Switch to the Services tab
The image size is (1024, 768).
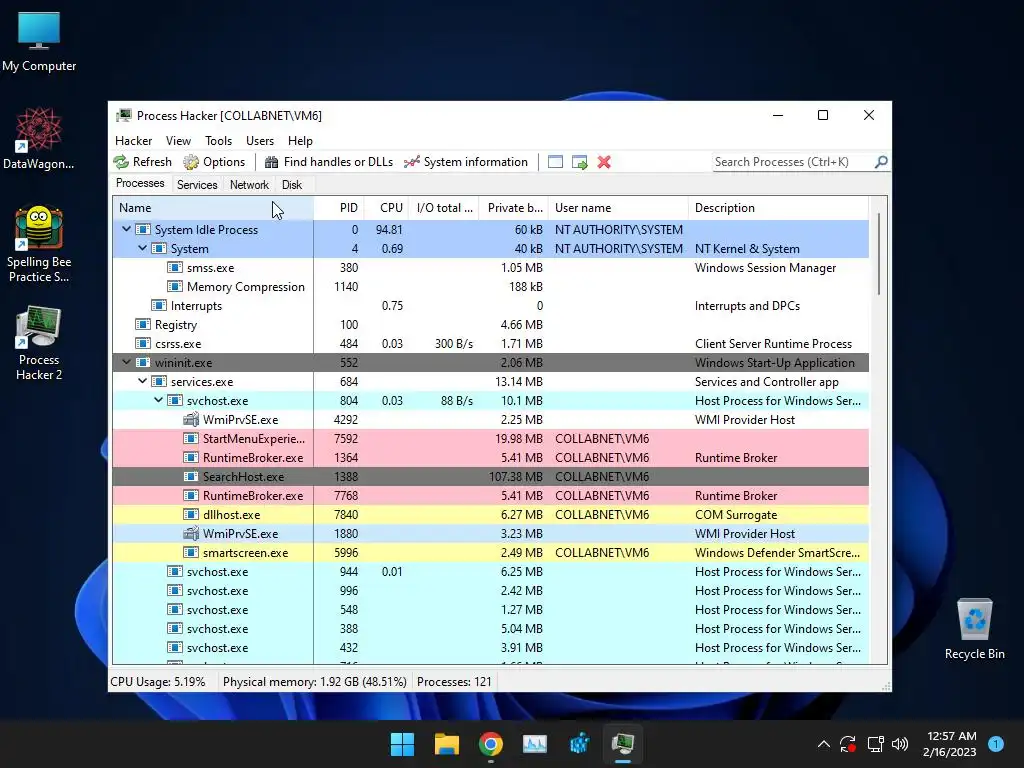click(x=197, y=185)
